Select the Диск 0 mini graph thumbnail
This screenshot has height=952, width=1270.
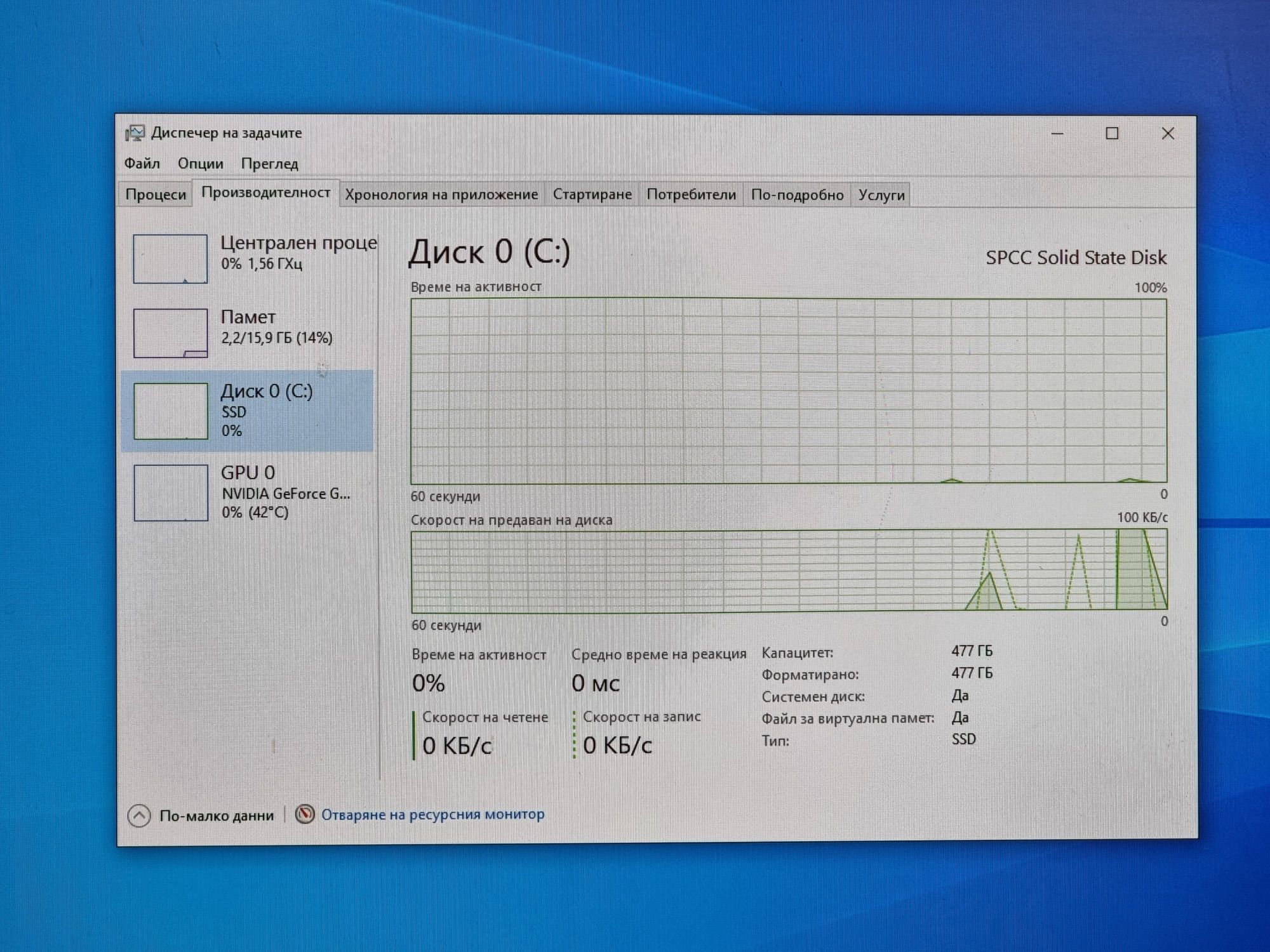[x=170, y=411]
